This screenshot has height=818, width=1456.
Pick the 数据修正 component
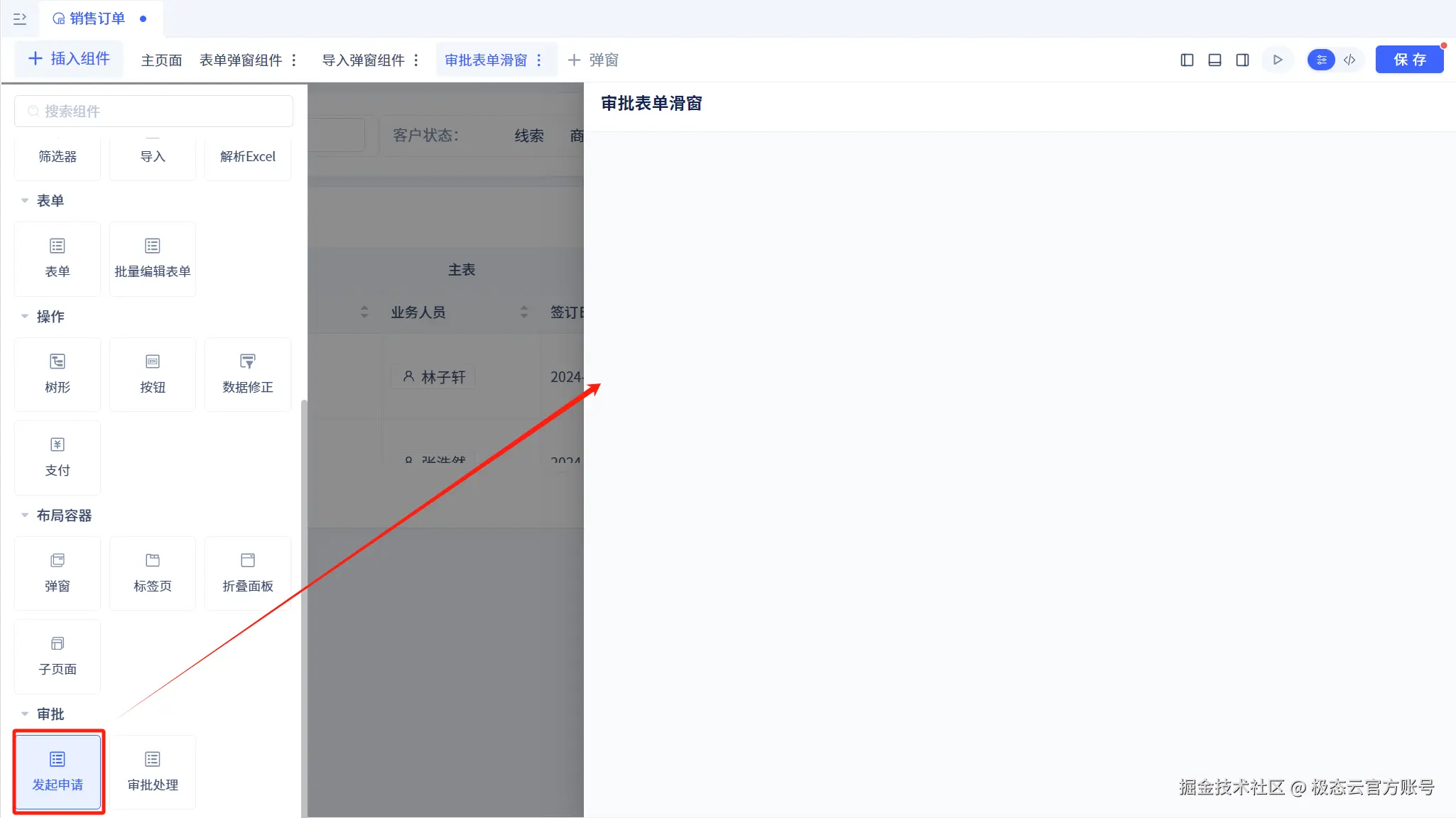(x=247, y=373)
